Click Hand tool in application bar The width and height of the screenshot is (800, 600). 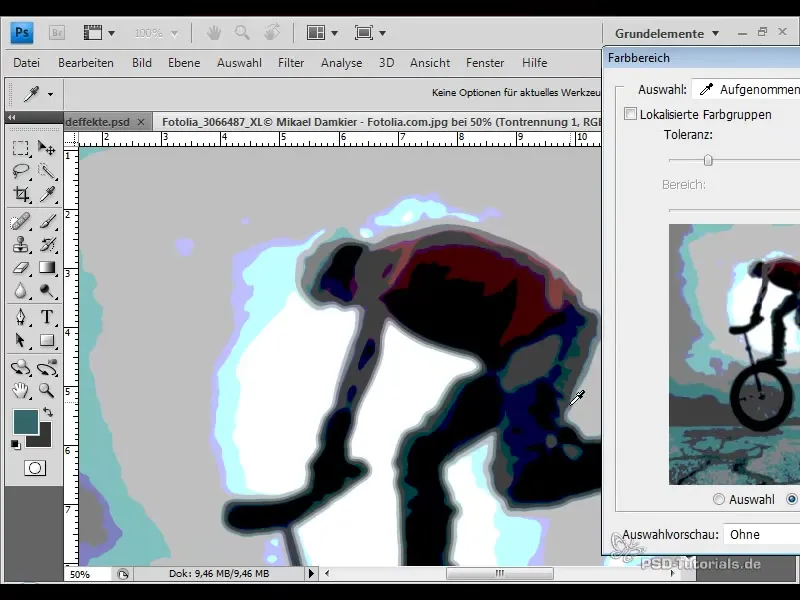point(214,33)
